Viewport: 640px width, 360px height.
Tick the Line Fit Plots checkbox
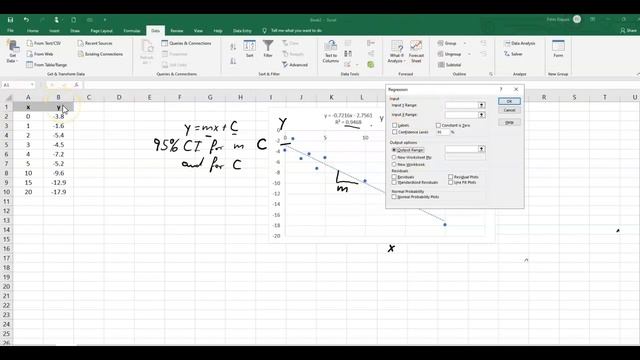coord(451,182)
